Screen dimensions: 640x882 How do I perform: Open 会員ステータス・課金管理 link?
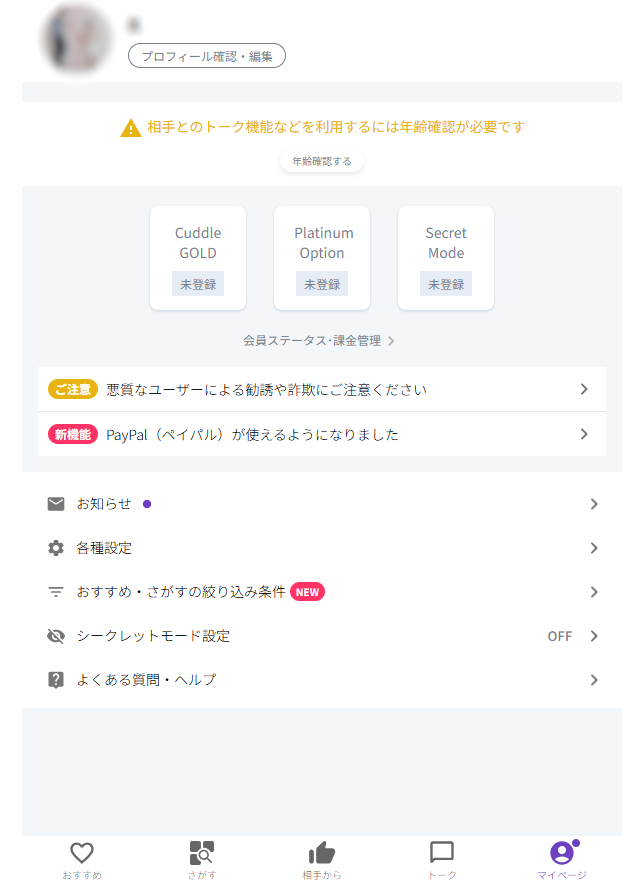tap(319, 341)
